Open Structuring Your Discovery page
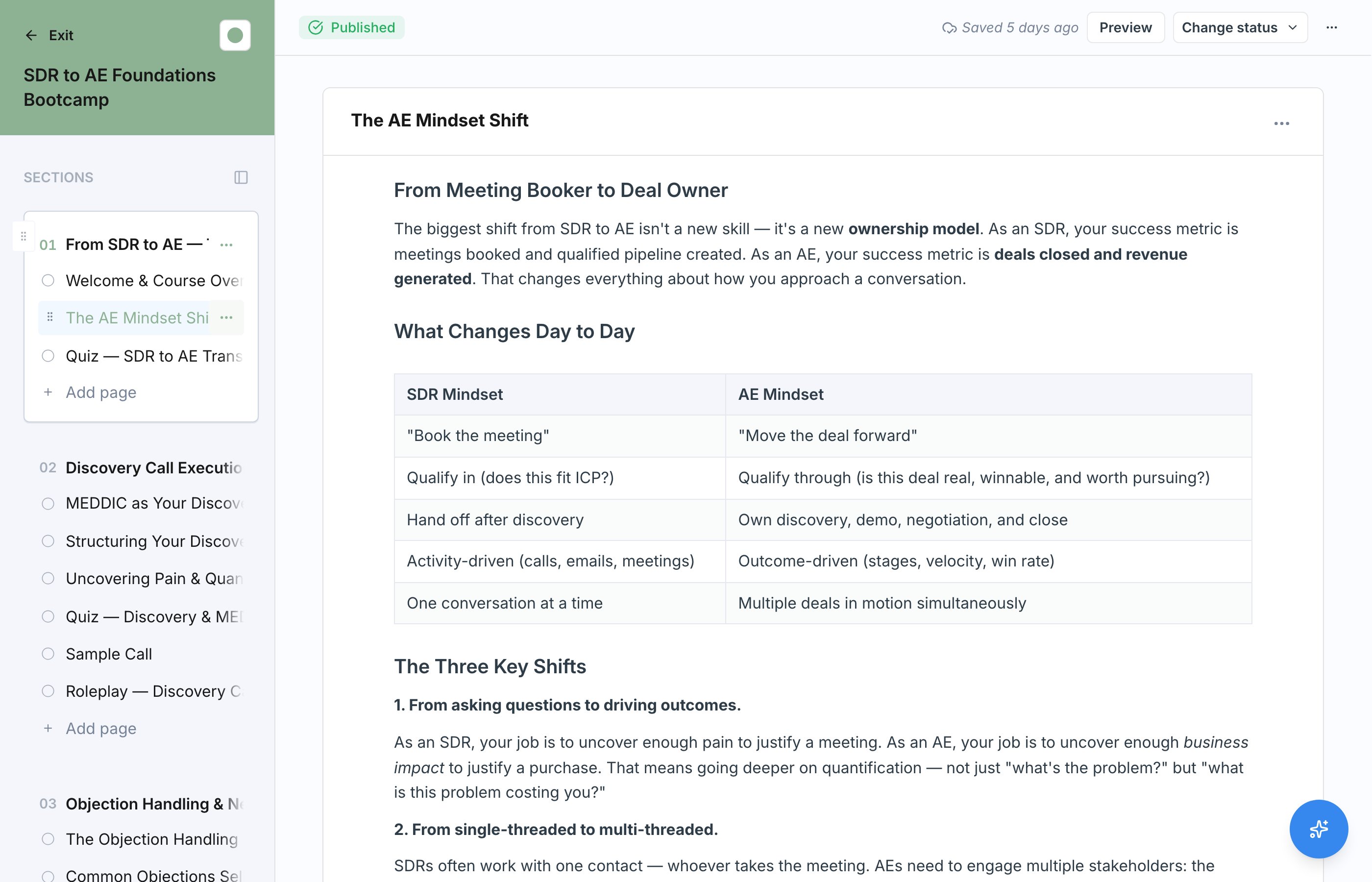The height and width of the screenshot is (882, 1372). pos(155,541)
